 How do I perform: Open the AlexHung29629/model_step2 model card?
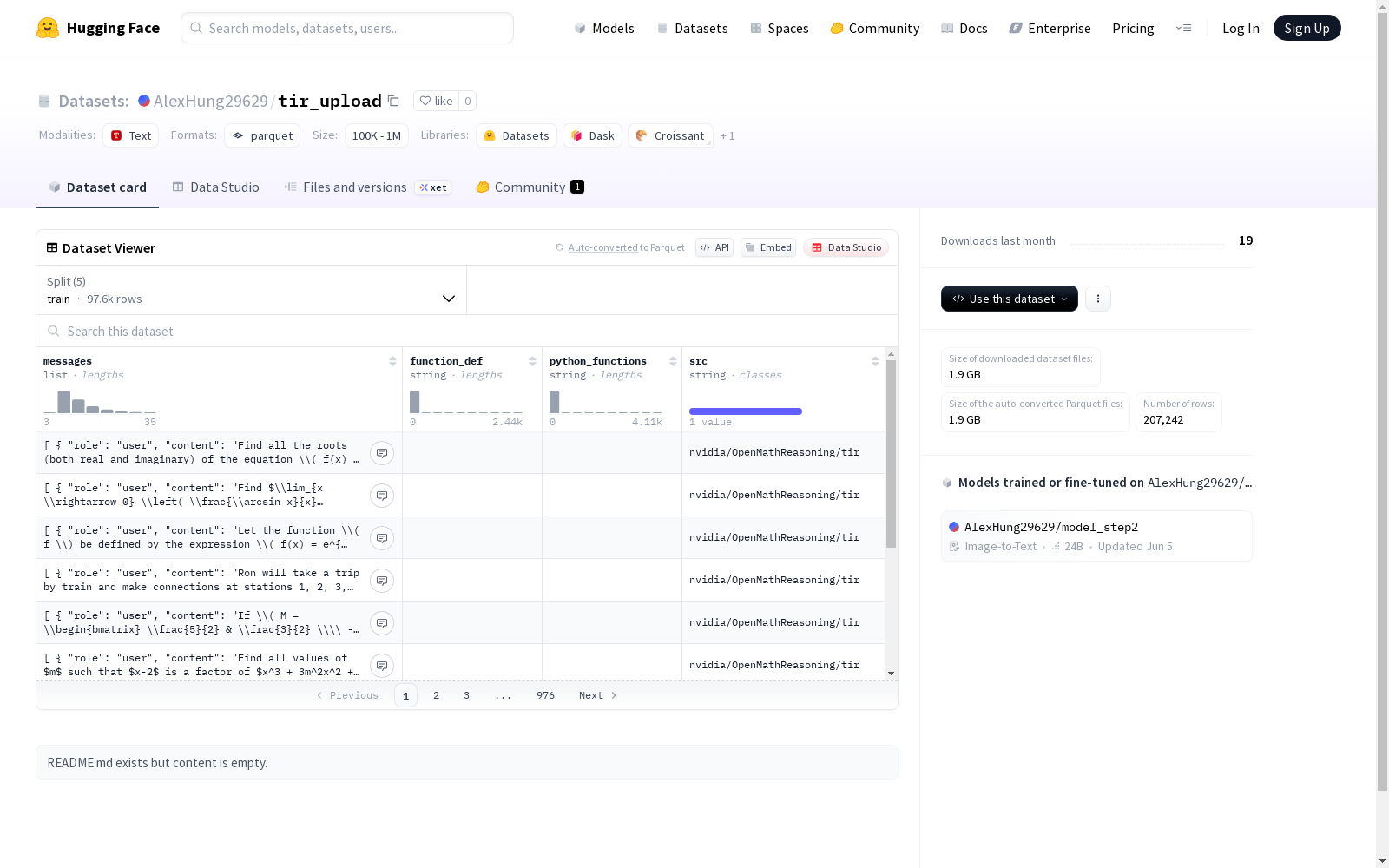click(1096, 536)
